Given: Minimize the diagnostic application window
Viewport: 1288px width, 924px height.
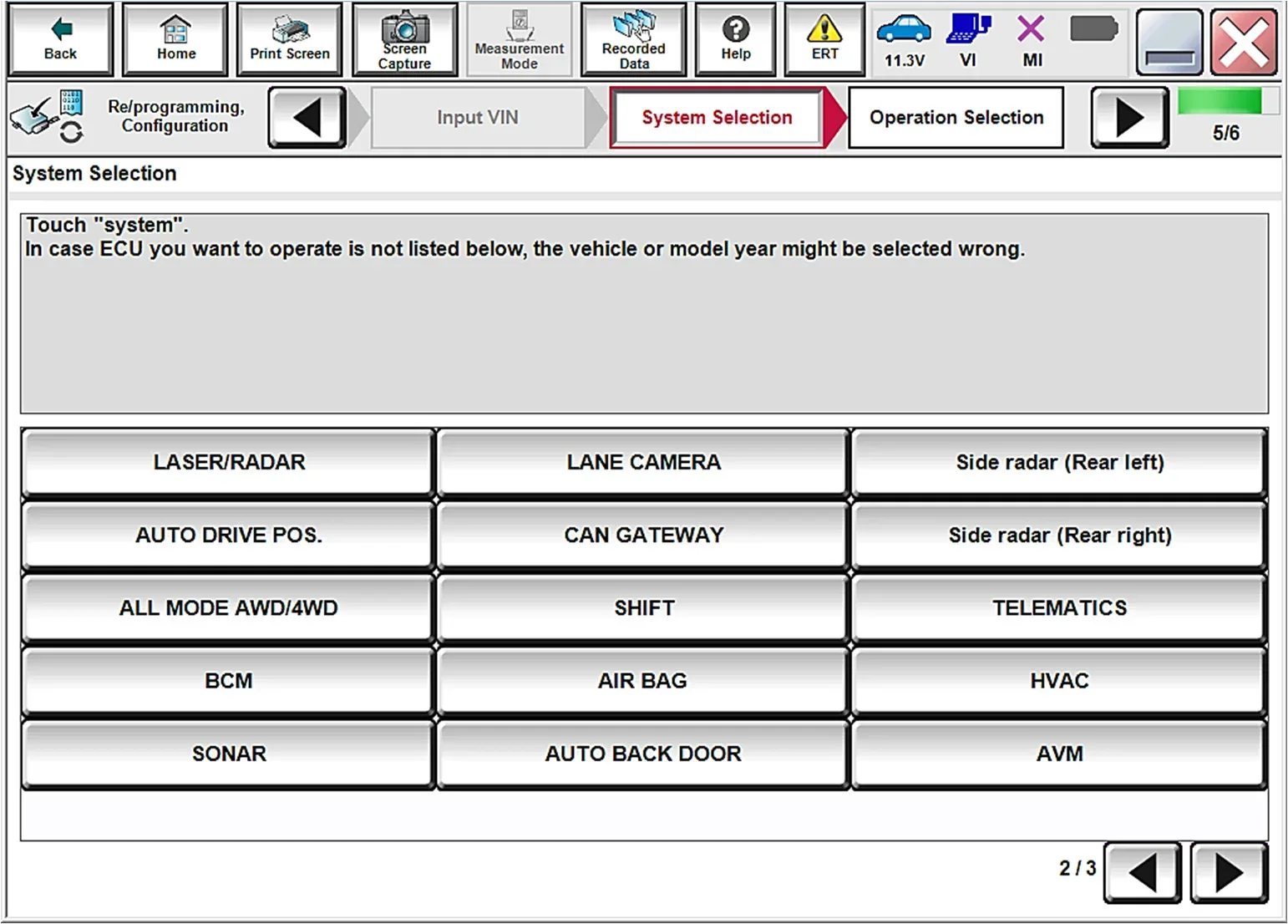Looking at the screenshot, I should tap(1169, 42).
